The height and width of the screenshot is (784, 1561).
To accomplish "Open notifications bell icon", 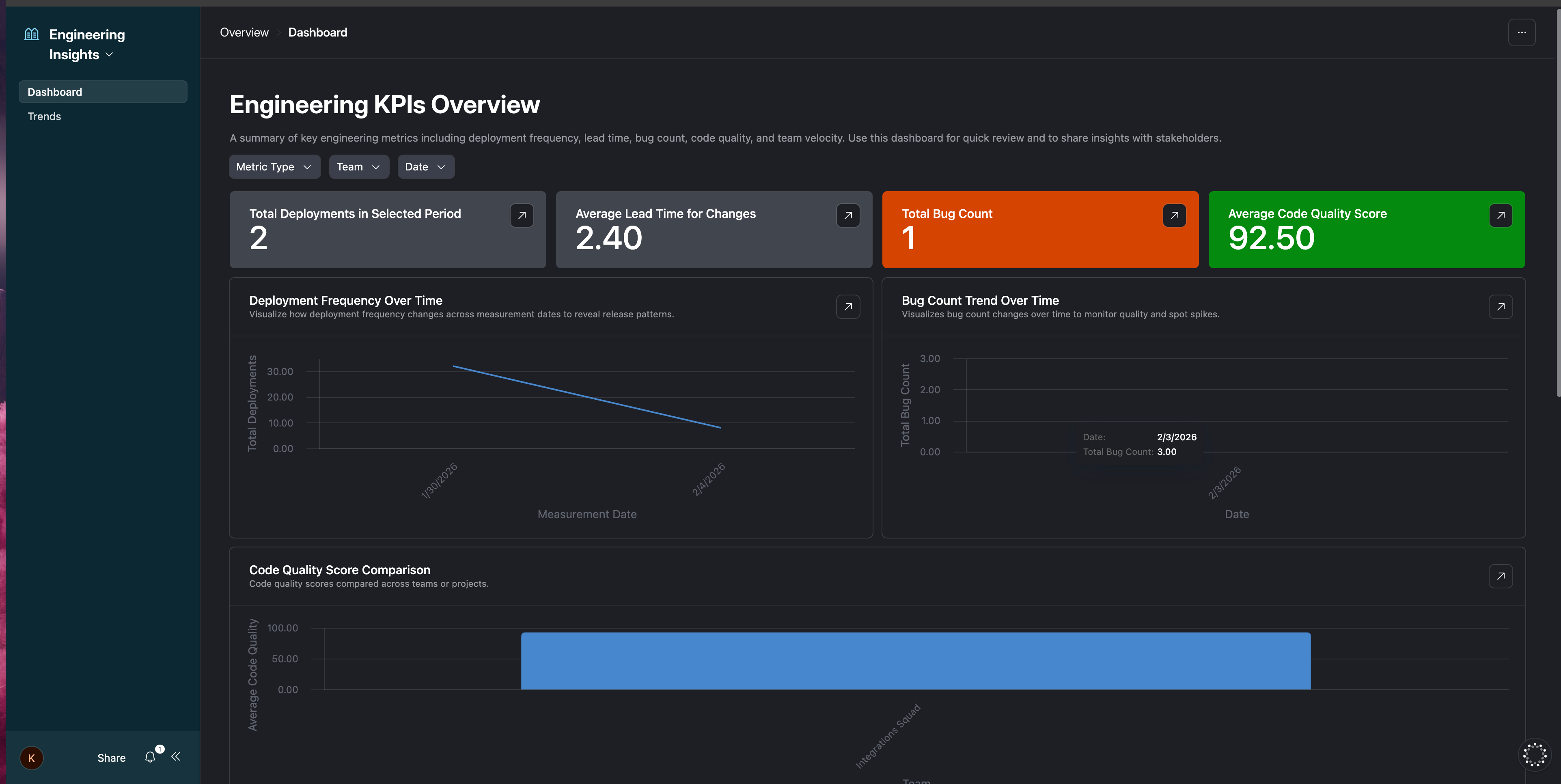I will 150,757.
